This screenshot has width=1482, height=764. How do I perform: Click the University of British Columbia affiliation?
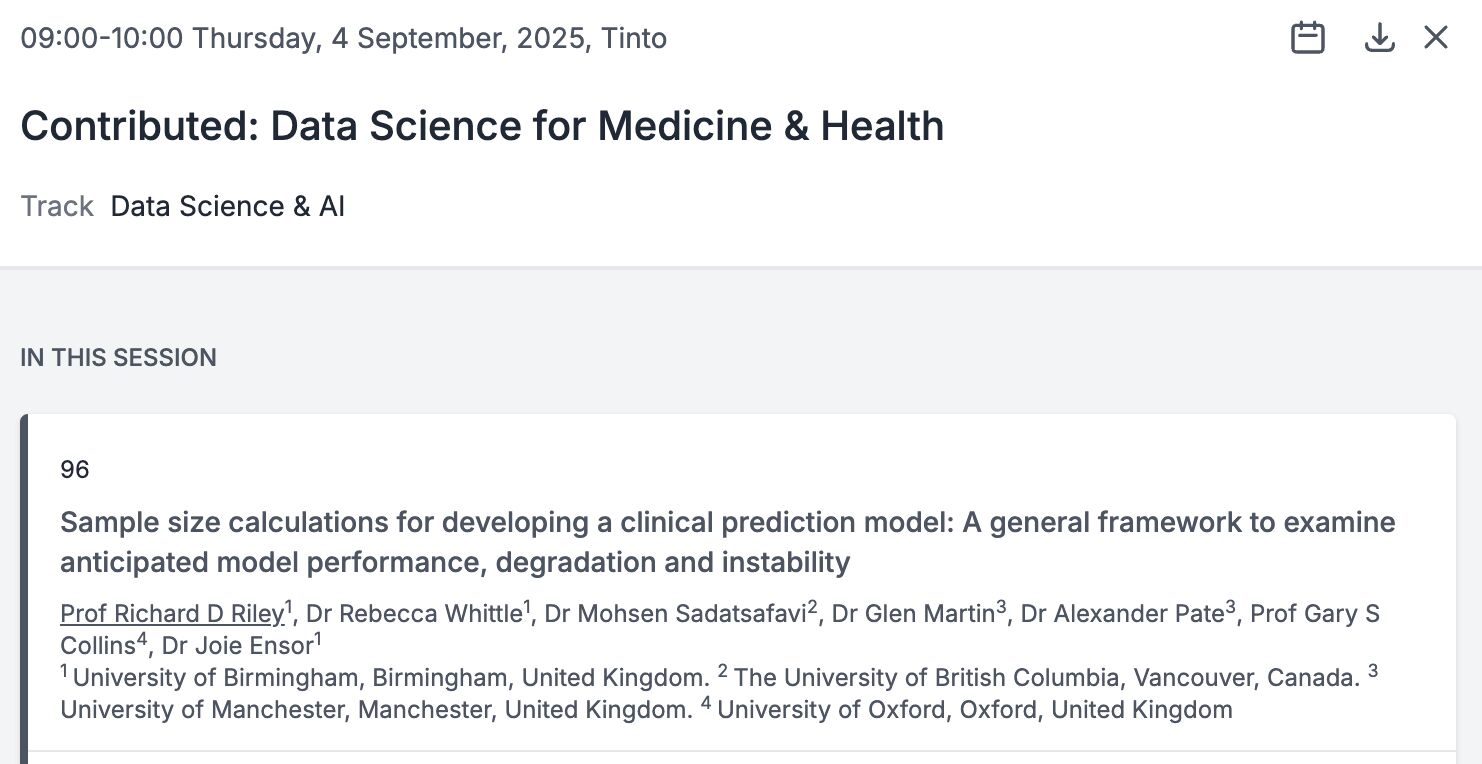pos(1046,678)
